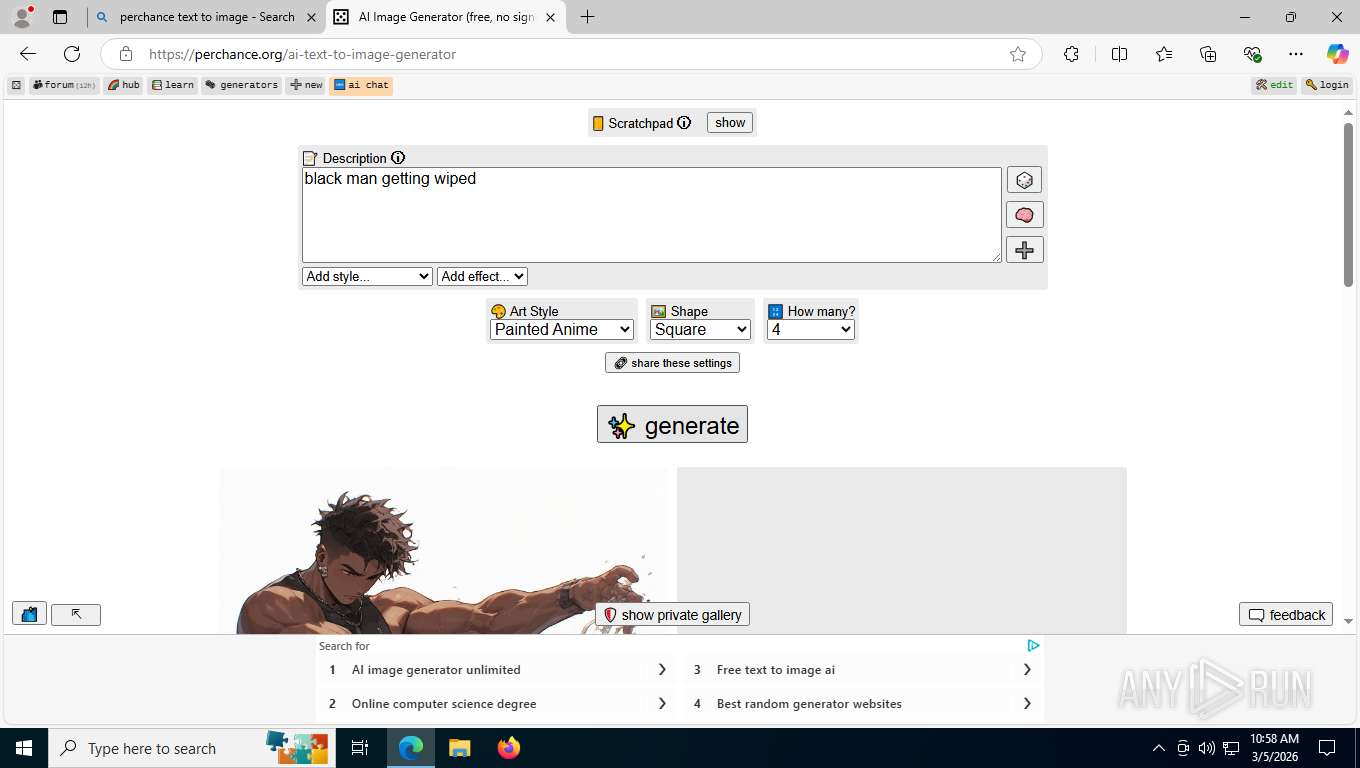Click the page vertical scrollbar thumb

[x=1348, y=205]
